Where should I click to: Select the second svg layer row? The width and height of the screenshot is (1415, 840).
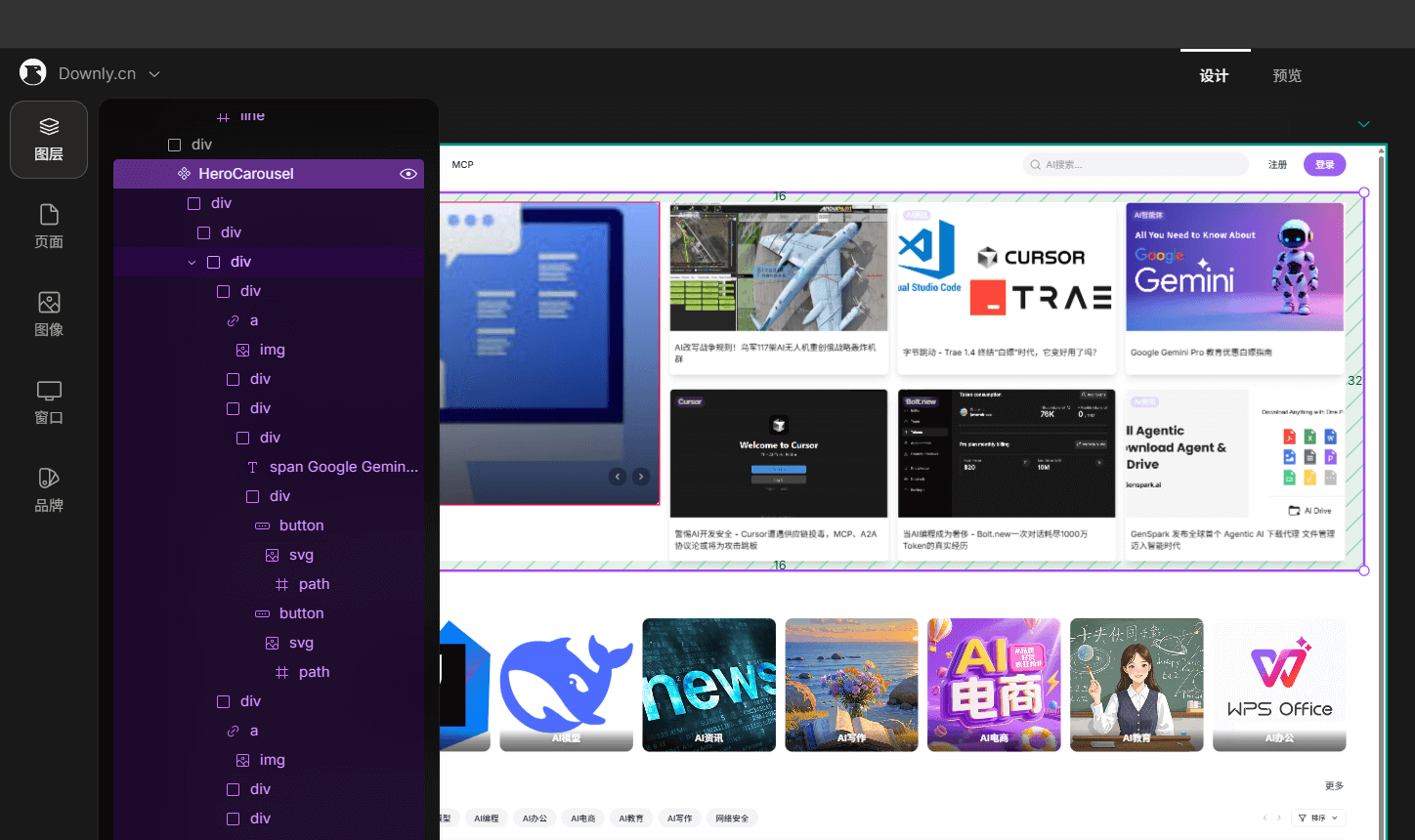click(x=269, y=643)
